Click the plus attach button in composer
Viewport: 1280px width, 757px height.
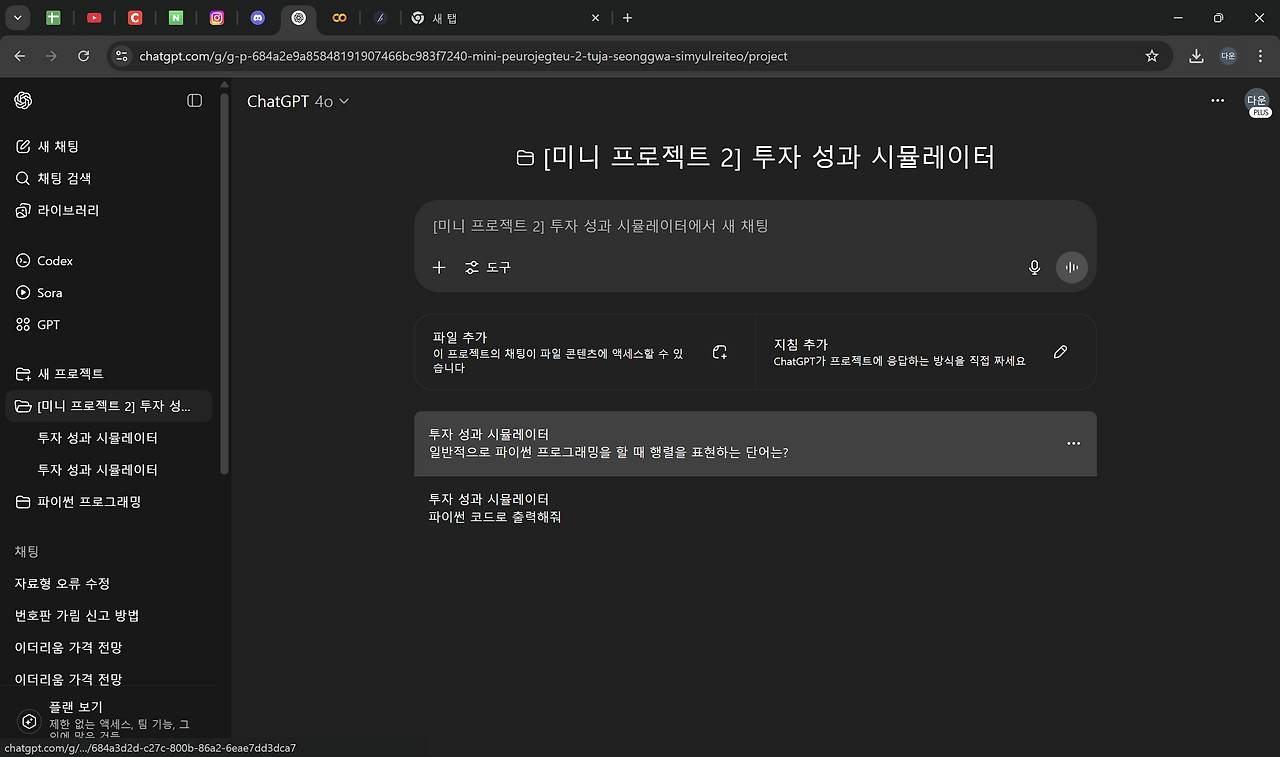tap(439, 267)
